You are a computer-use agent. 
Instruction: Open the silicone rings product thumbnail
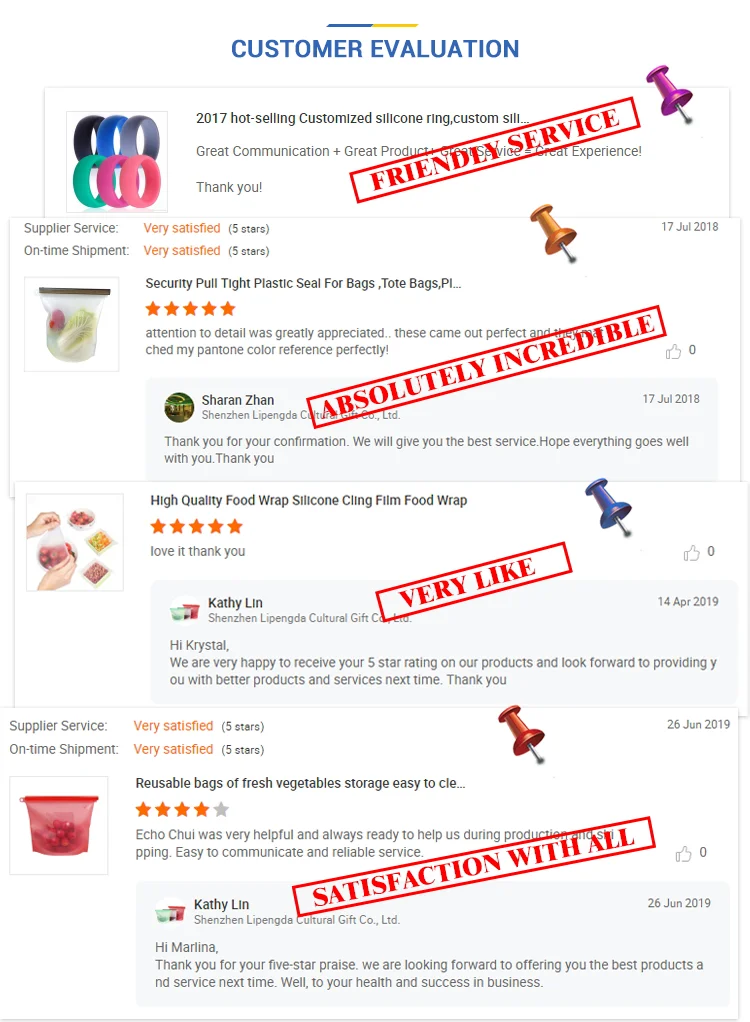[x=117, y=162]
